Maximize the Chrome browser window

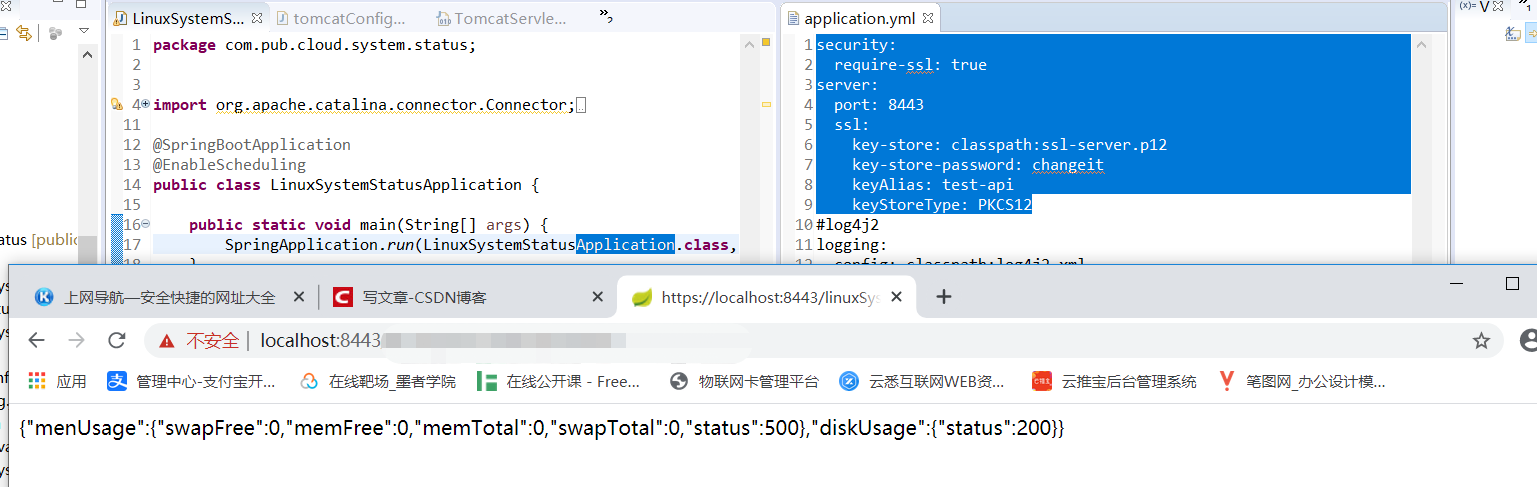tap(1512, 284)
